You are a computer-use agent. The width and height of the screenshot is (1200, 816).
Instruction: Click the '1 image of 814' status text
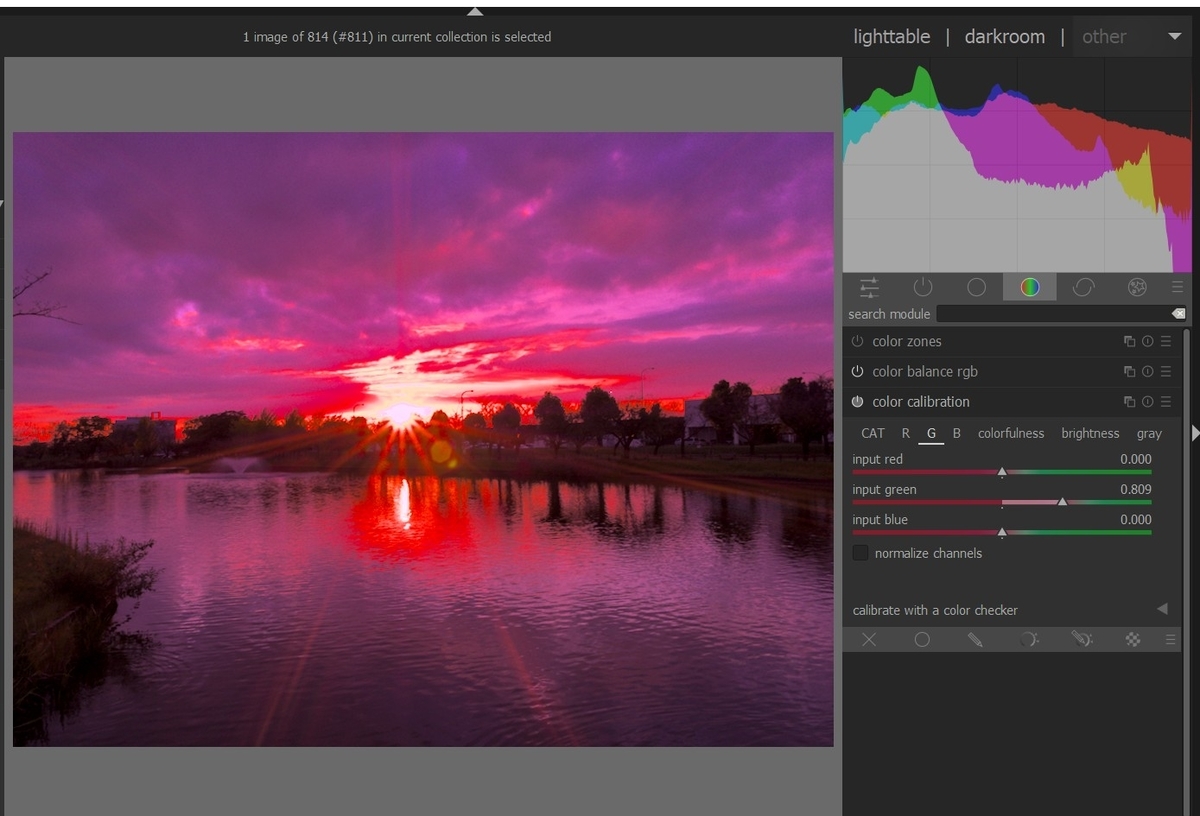coord(396,37)
